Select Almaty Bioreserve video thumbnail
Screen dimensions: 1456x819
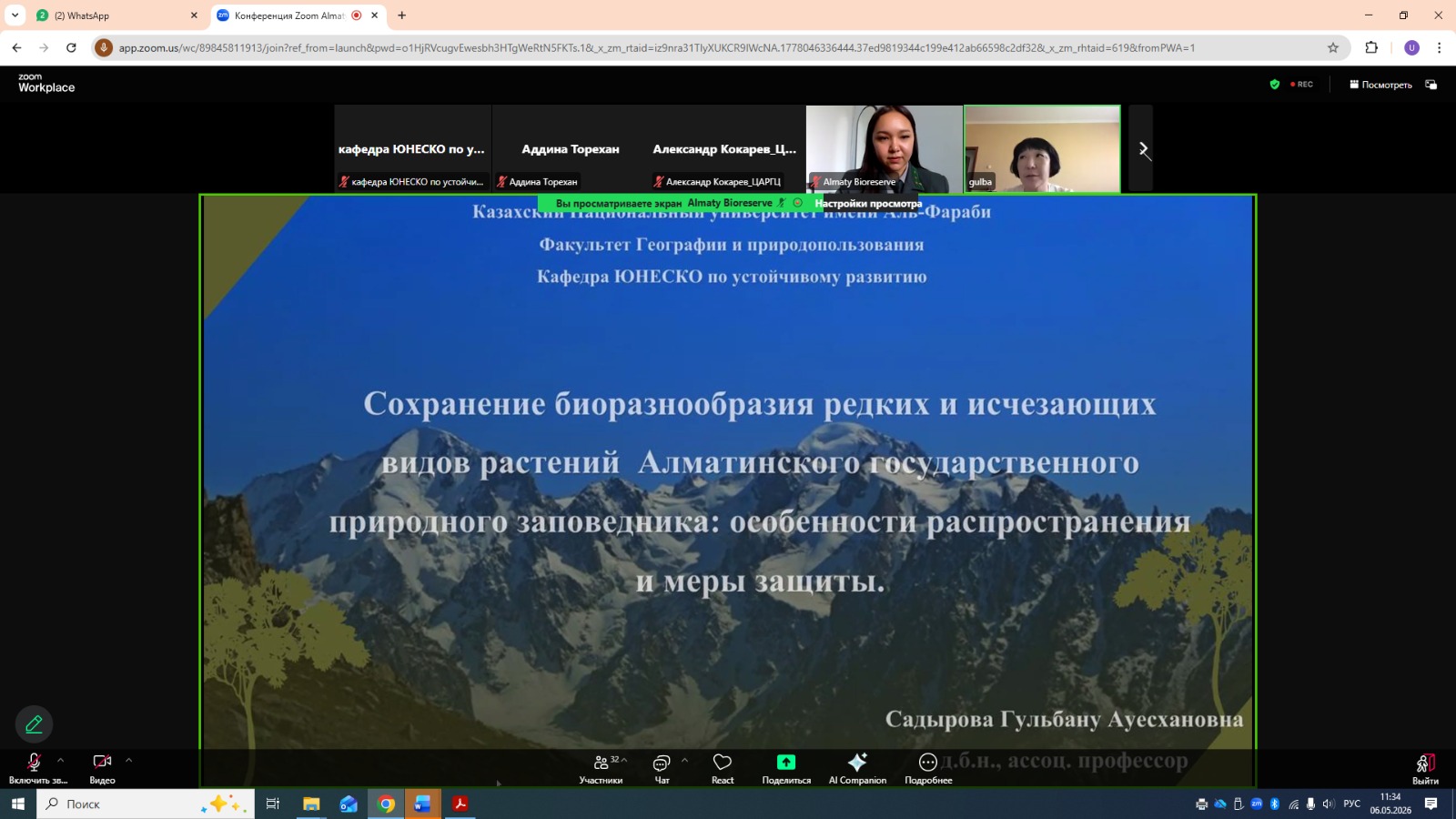pyautogui.click(x=884, y=148)
